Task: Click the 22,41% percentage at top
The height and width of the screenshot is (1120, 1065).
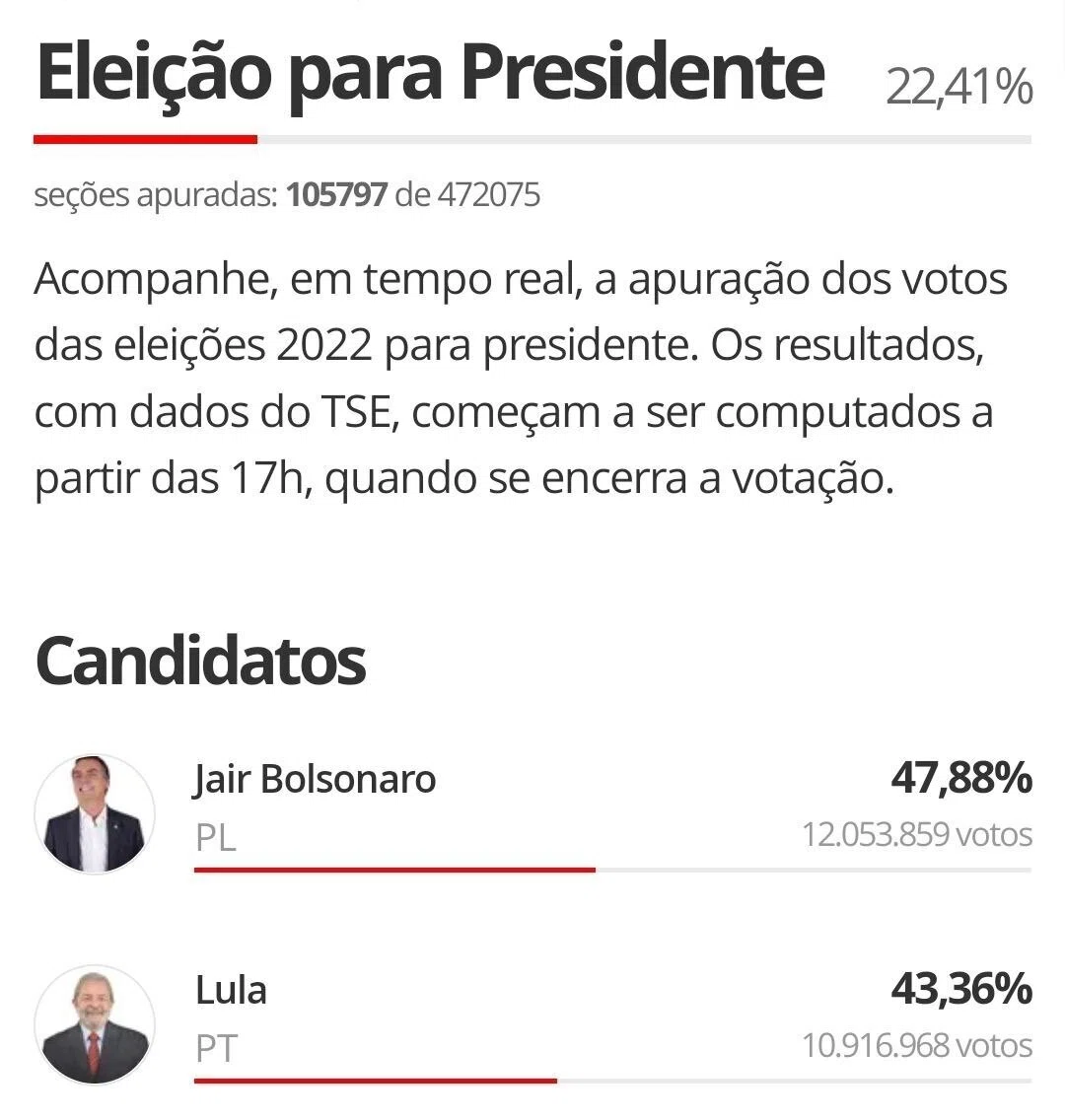Action: point(958,87)
